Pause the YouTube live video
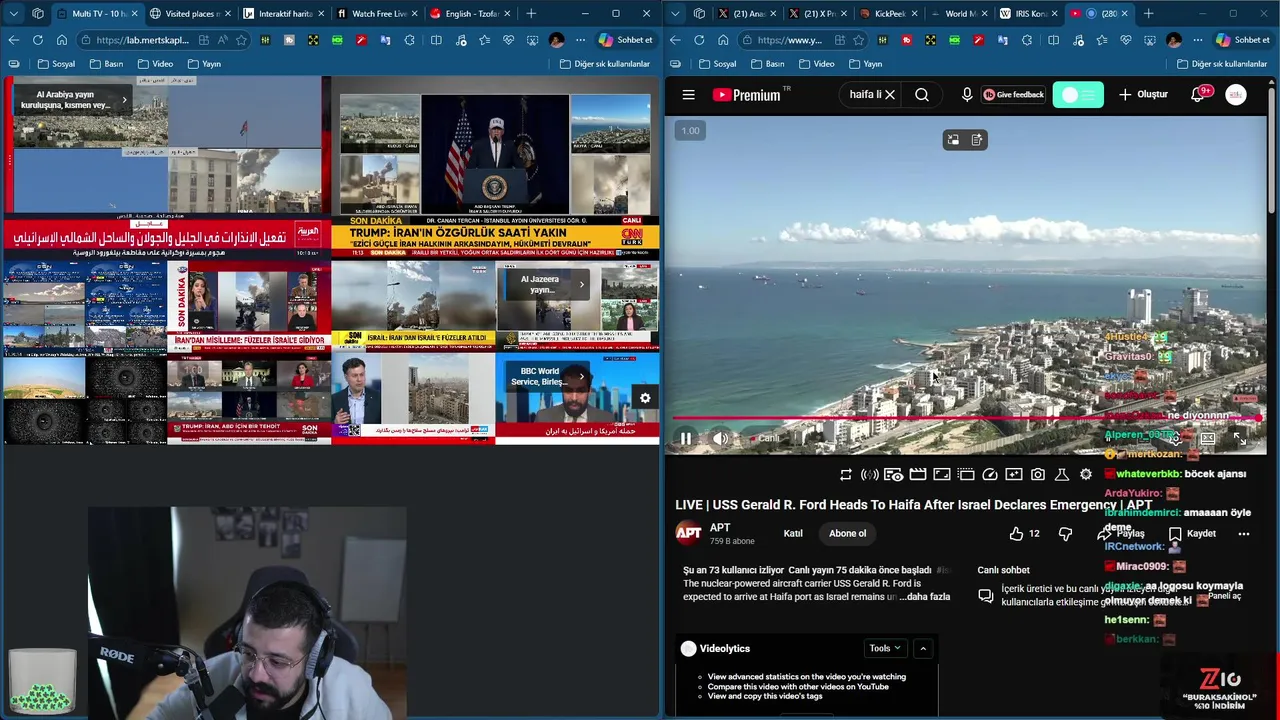The image size is (1280, 720). click(x=686, y=438)
